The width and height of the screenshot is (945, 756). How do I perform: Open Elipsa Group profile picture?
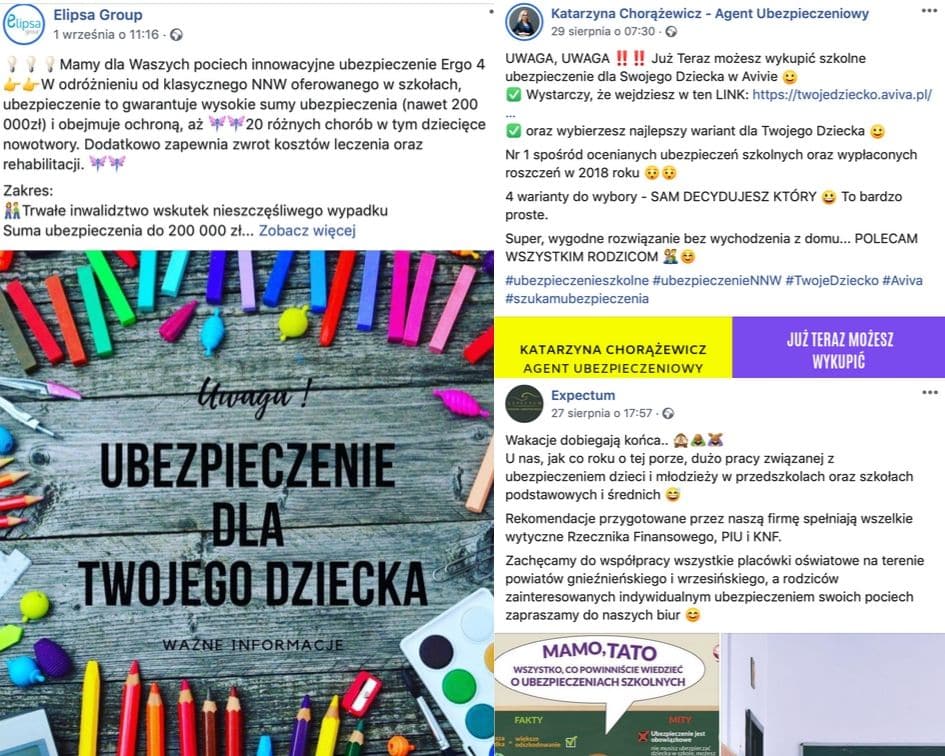point(24,24)
